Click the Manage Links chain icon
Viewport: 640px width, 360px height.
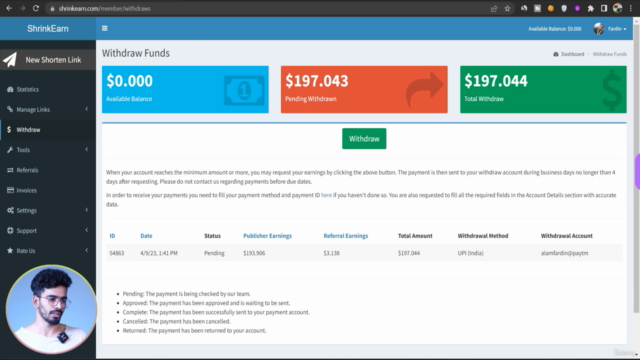[10, 109]
